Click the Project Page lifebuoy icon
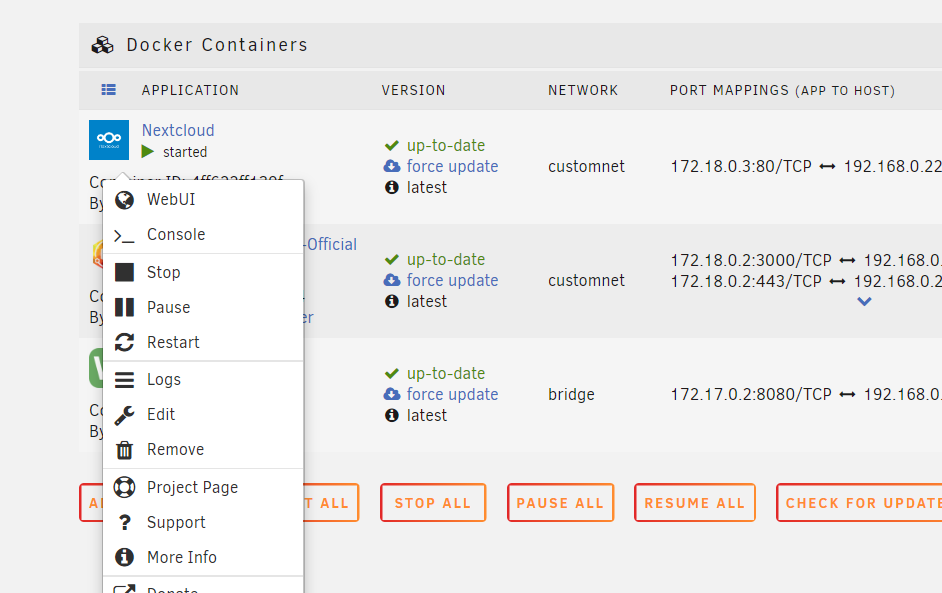Screen dimensions: 942x593 click(124, 487)
